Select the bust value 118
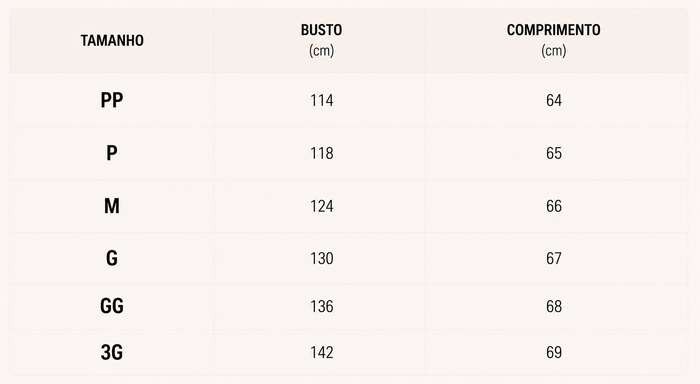The width and height of the screenshot is (700, 384). coord(321,153)
